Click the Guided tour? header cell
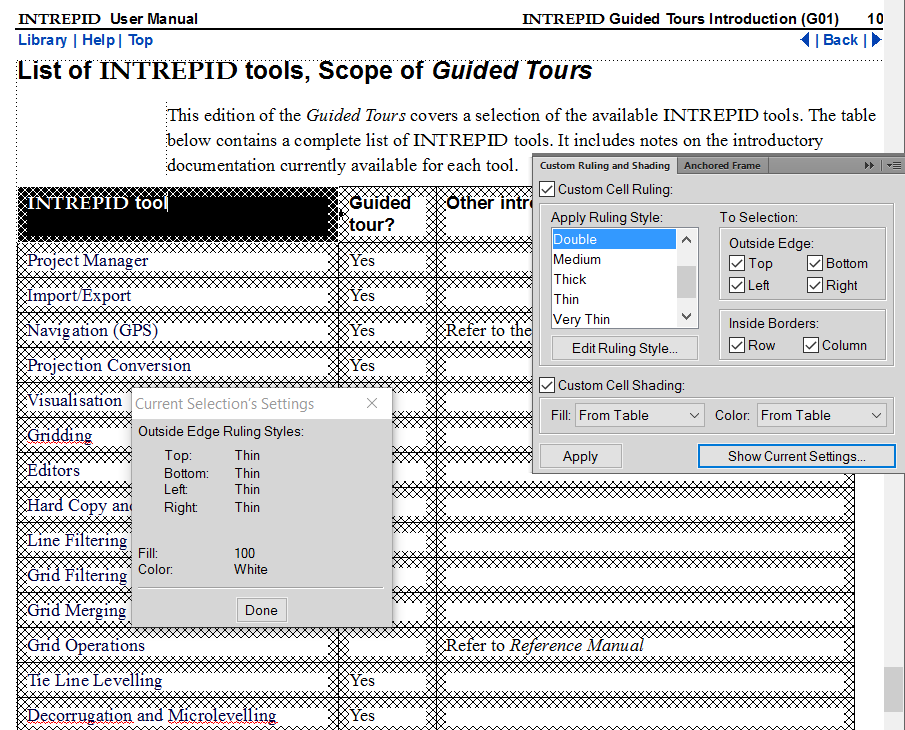This screenshot has height=730, width=905. (387, 214)
